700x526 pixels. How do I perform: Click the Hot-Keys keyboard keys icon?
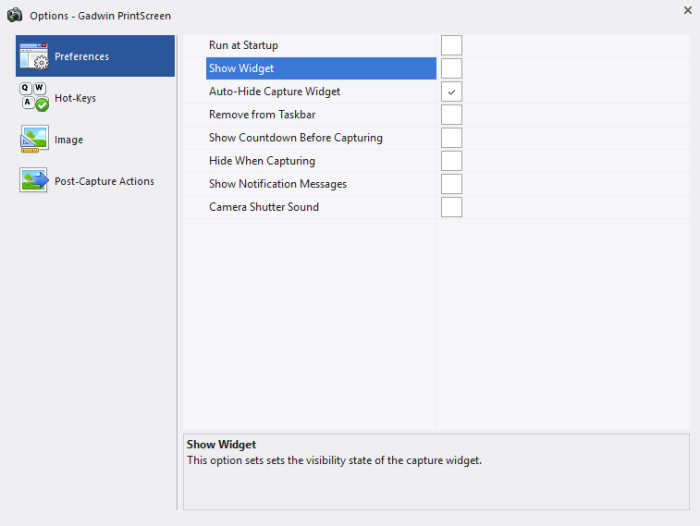click(34, 97)
